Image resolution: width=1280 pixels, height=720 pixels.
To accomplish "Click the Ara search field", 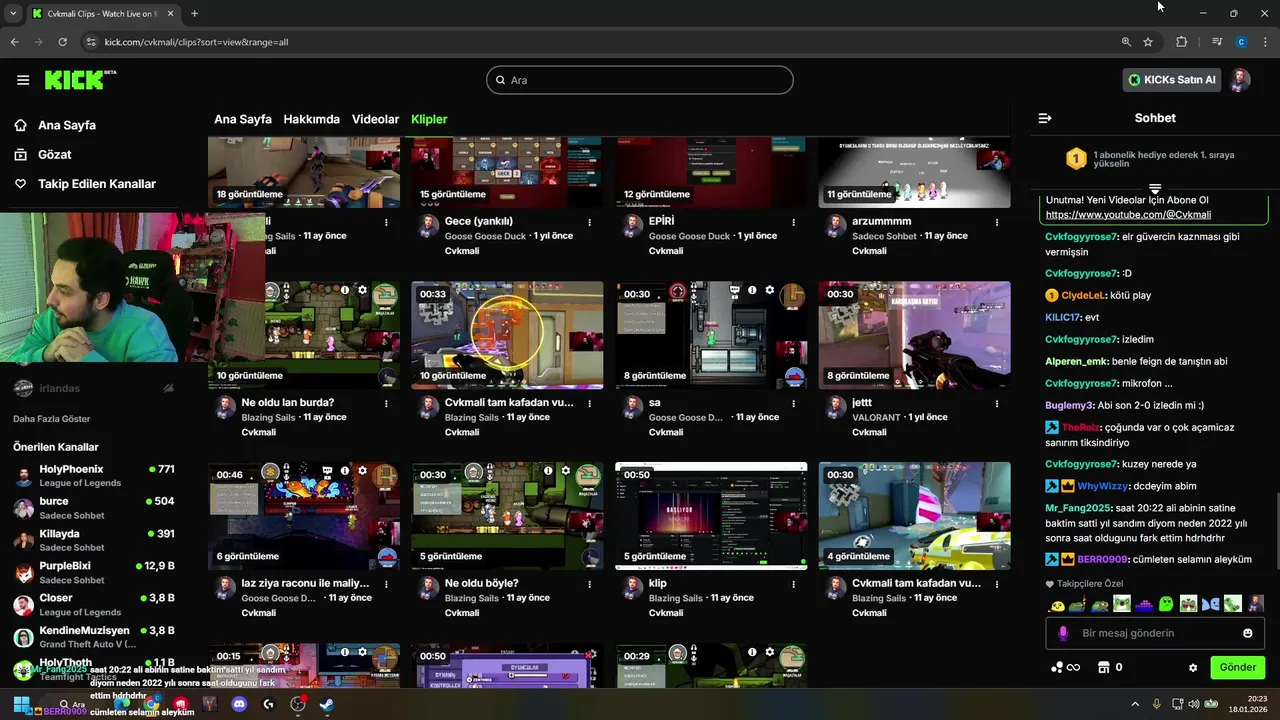I will tap(640, 80).
